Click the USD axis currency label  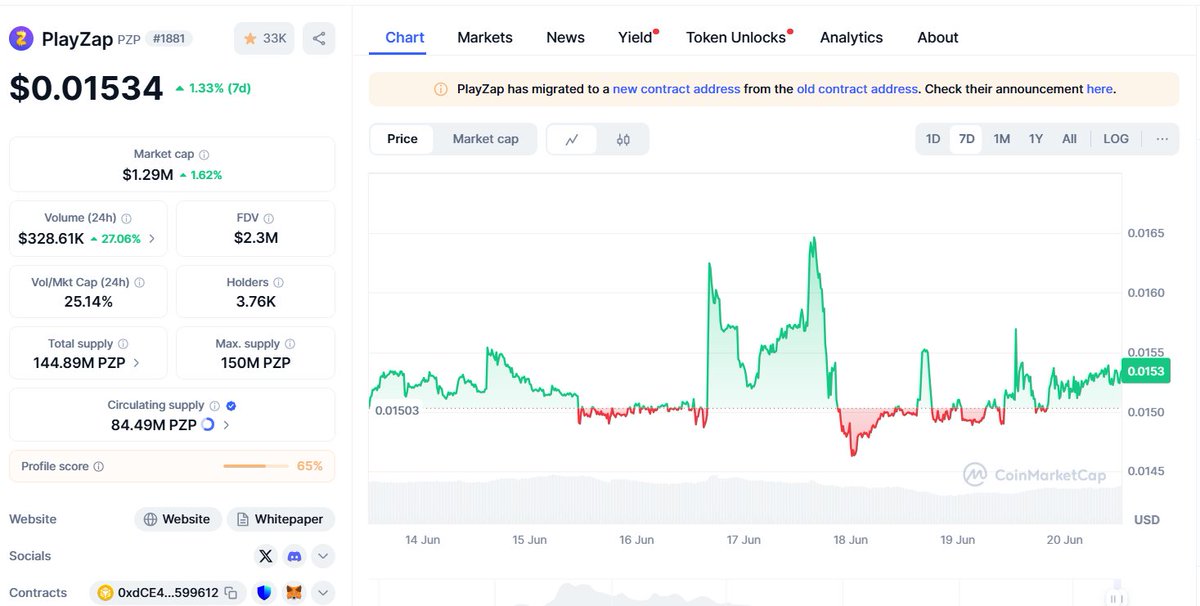[1147, 520]
